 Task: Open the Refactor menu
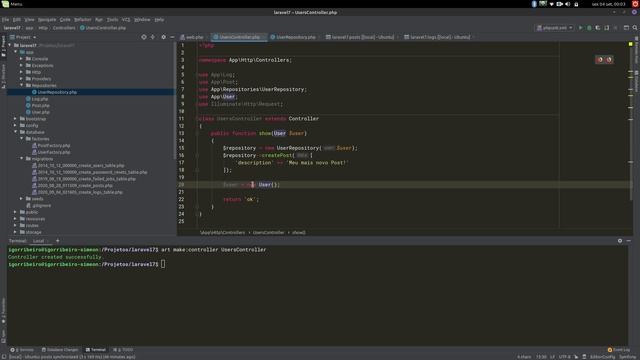(x=82, y=20)
